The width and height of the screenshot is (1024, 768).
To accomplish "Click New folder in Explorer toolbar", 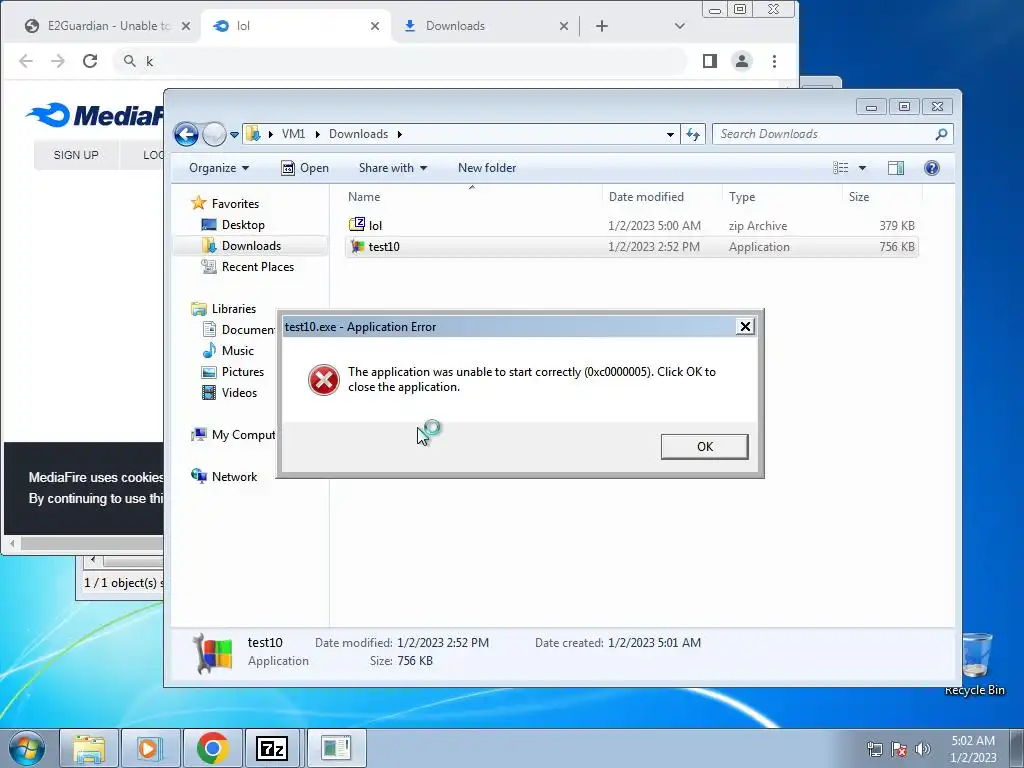I will (487, 168).
